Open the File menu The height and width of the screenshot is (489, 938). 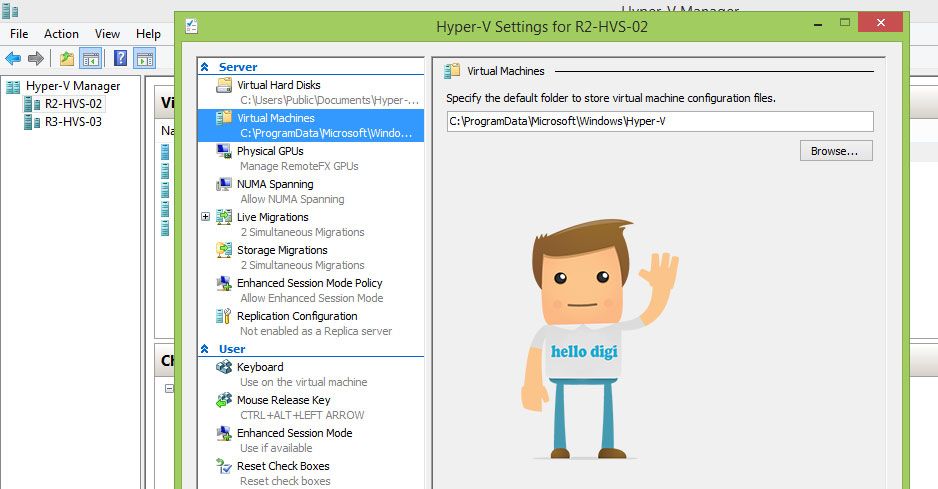(x=19, y=34)
